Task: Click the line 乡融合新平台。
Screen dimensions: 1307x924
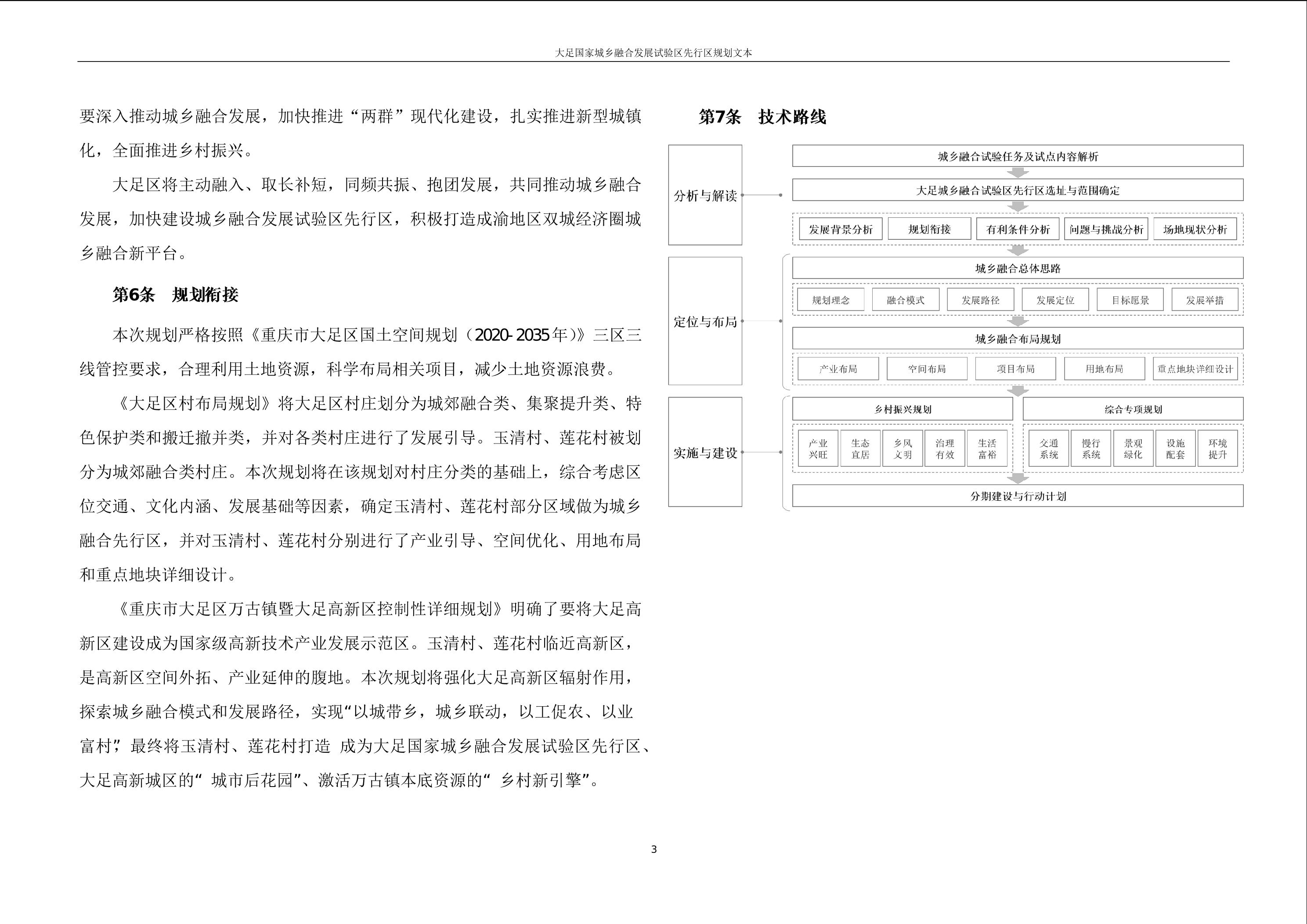Action: 134,253
